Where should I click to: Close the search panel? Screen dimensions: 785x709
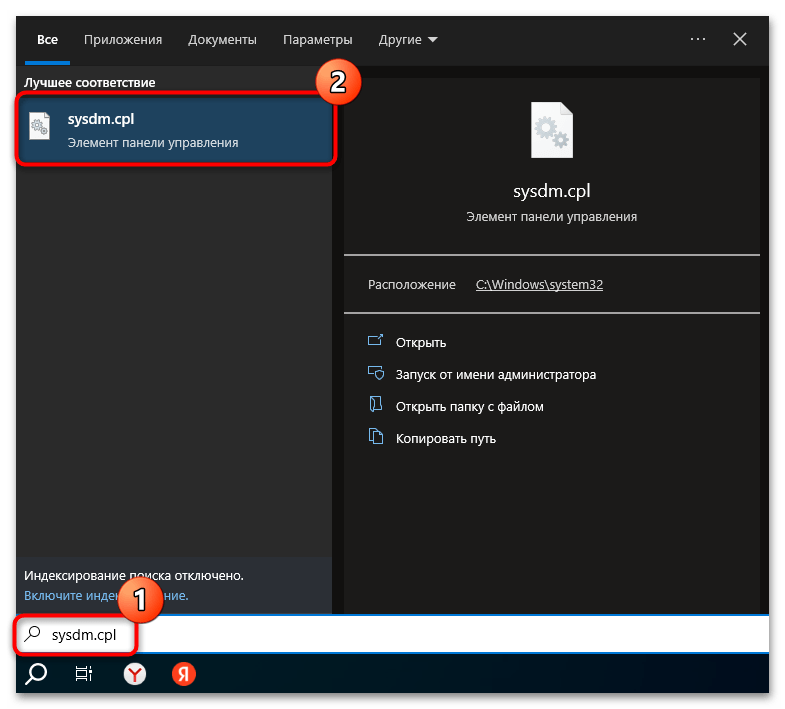coord(740,39)
